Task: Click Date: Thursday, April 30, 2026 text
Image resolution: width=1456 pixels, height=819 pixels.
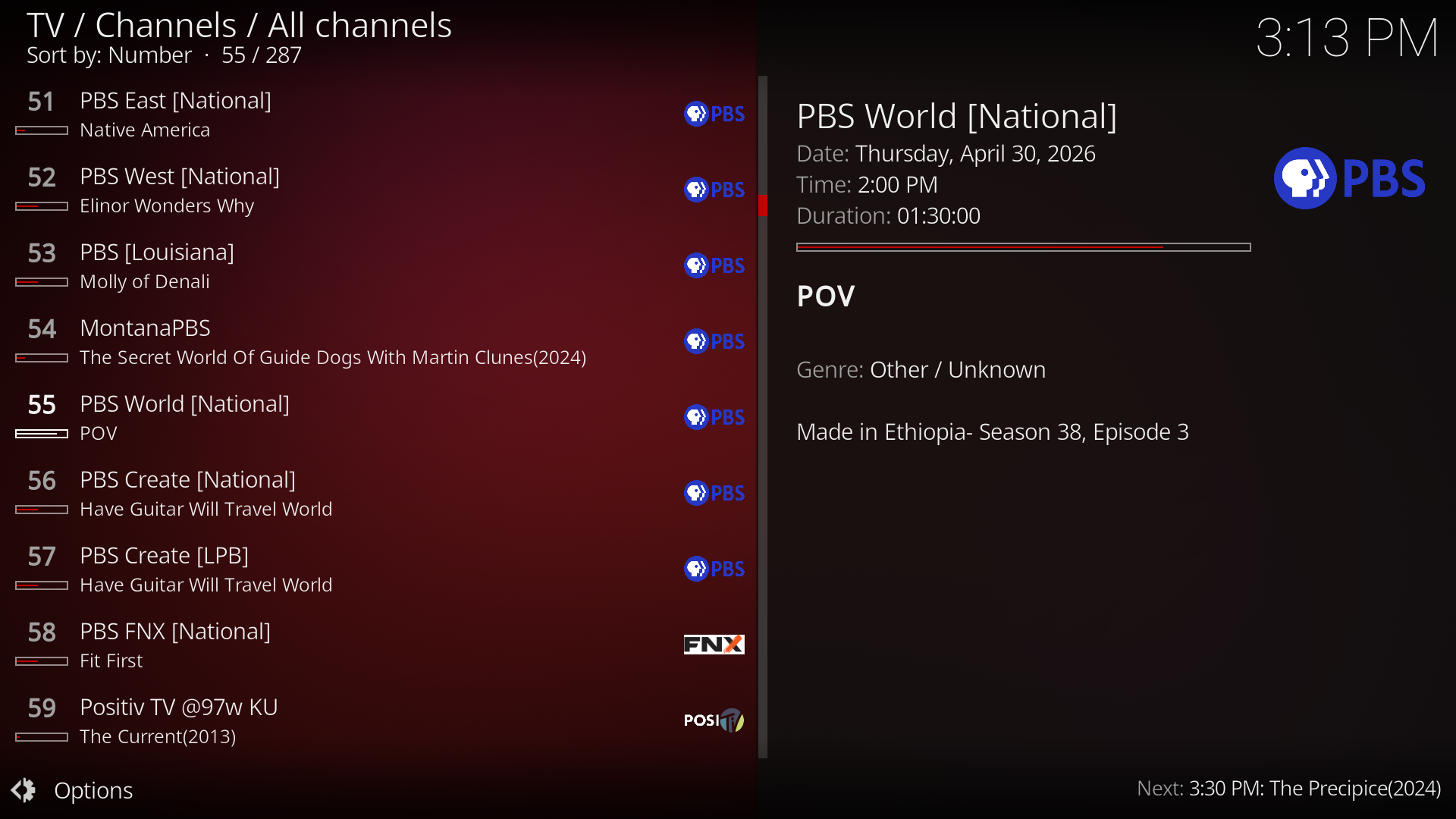Action: (x=946, y=153)
